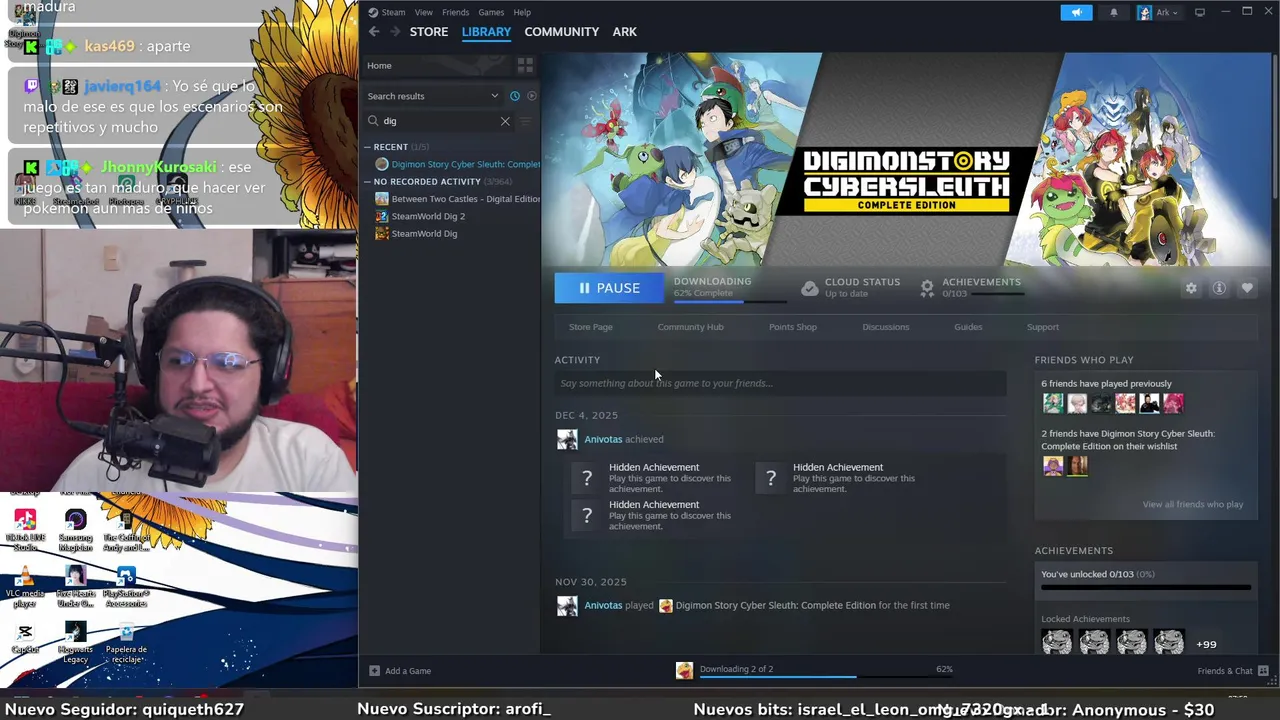Open the Ark account dropdown
The width and height of the screenshot is (1280, 720).
tap(1158, 12)
